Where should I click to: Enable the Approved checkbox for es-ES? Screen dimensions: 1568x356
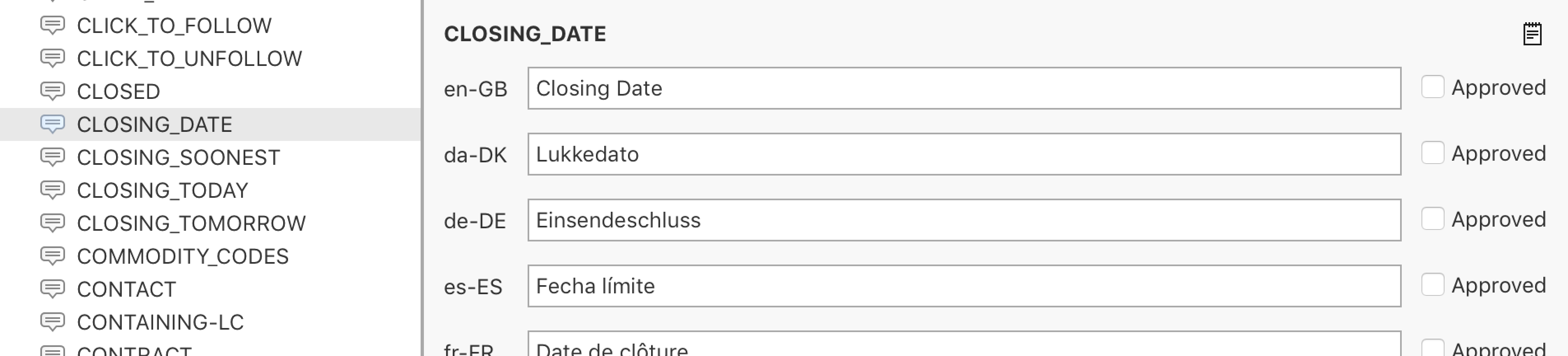click(1432, 285)
